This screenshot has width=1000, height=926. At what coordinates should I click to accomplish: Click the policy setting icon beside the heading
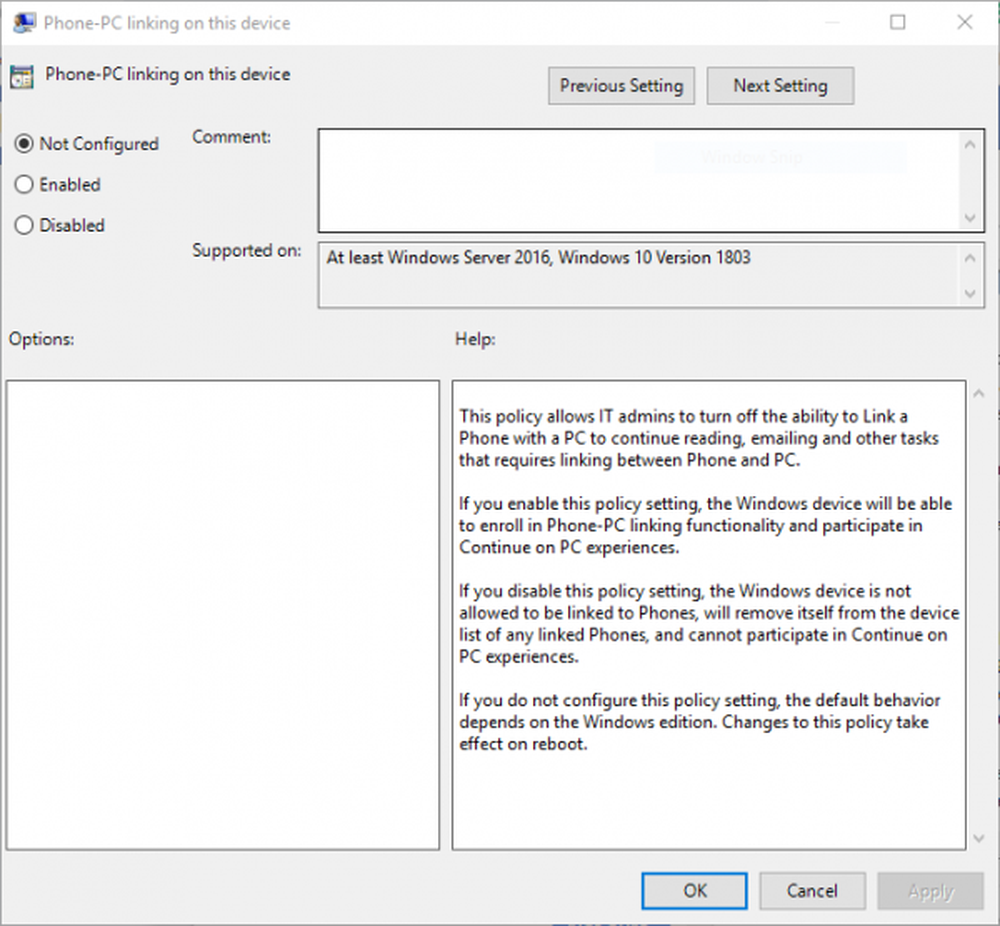pyautogui.click(x=21, y=76)
